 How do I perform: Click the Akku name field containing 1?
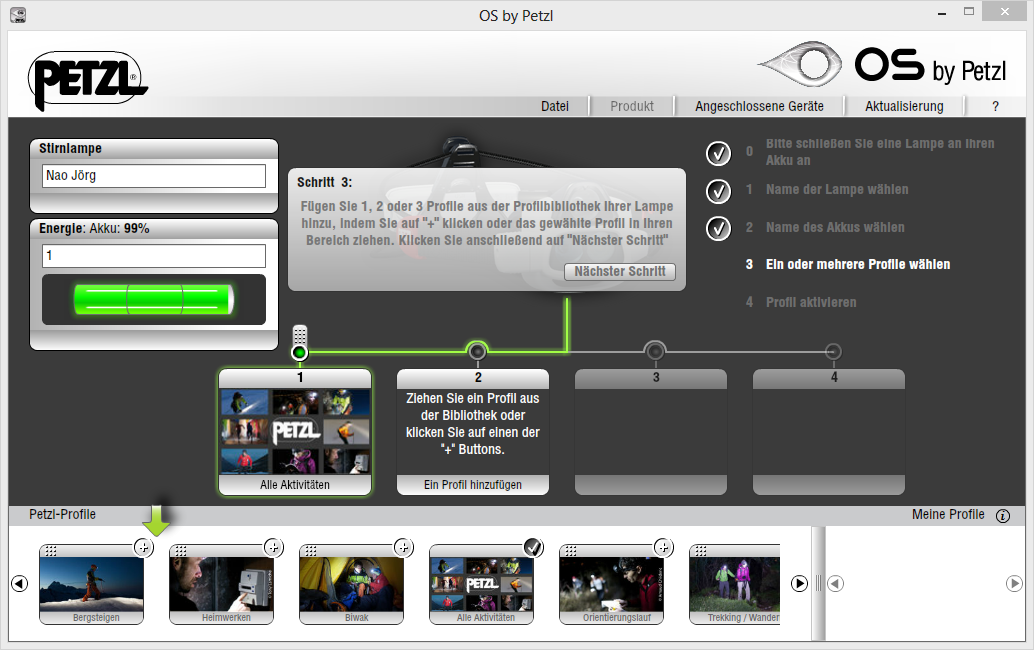pyautogui.click(x=154, y=256)
